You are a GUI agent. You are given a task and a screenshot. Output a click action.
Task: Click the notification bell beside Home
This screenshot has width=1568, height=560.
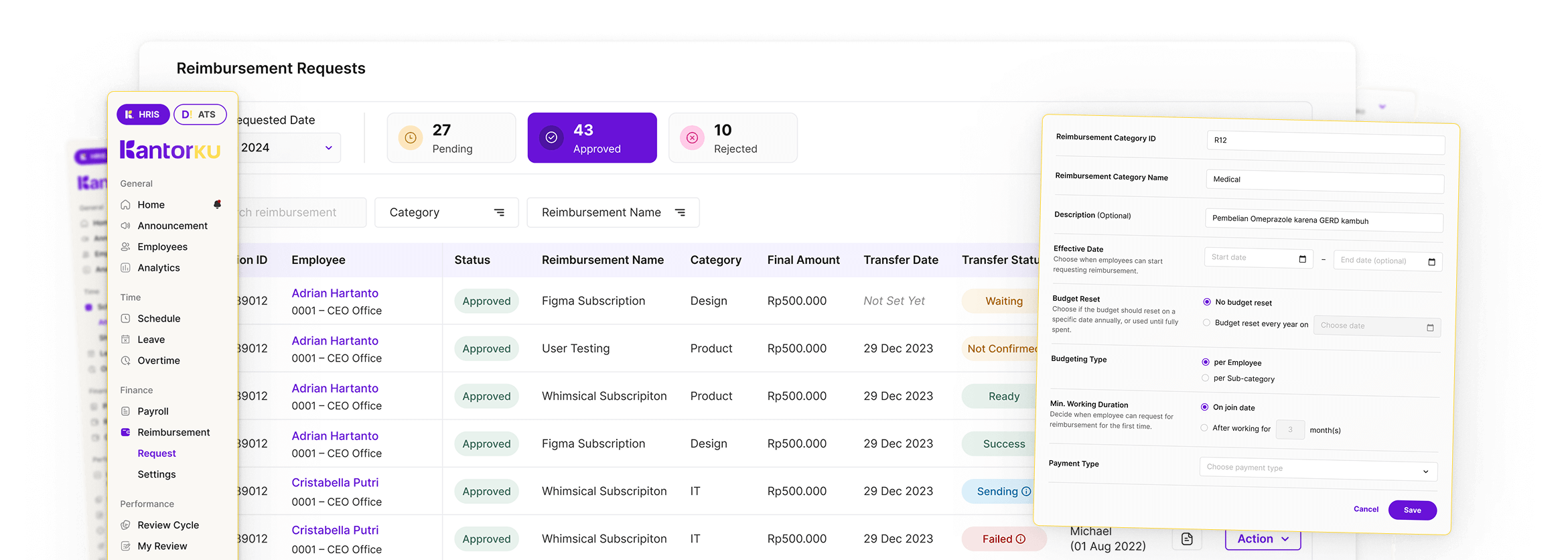coord(217,204)
